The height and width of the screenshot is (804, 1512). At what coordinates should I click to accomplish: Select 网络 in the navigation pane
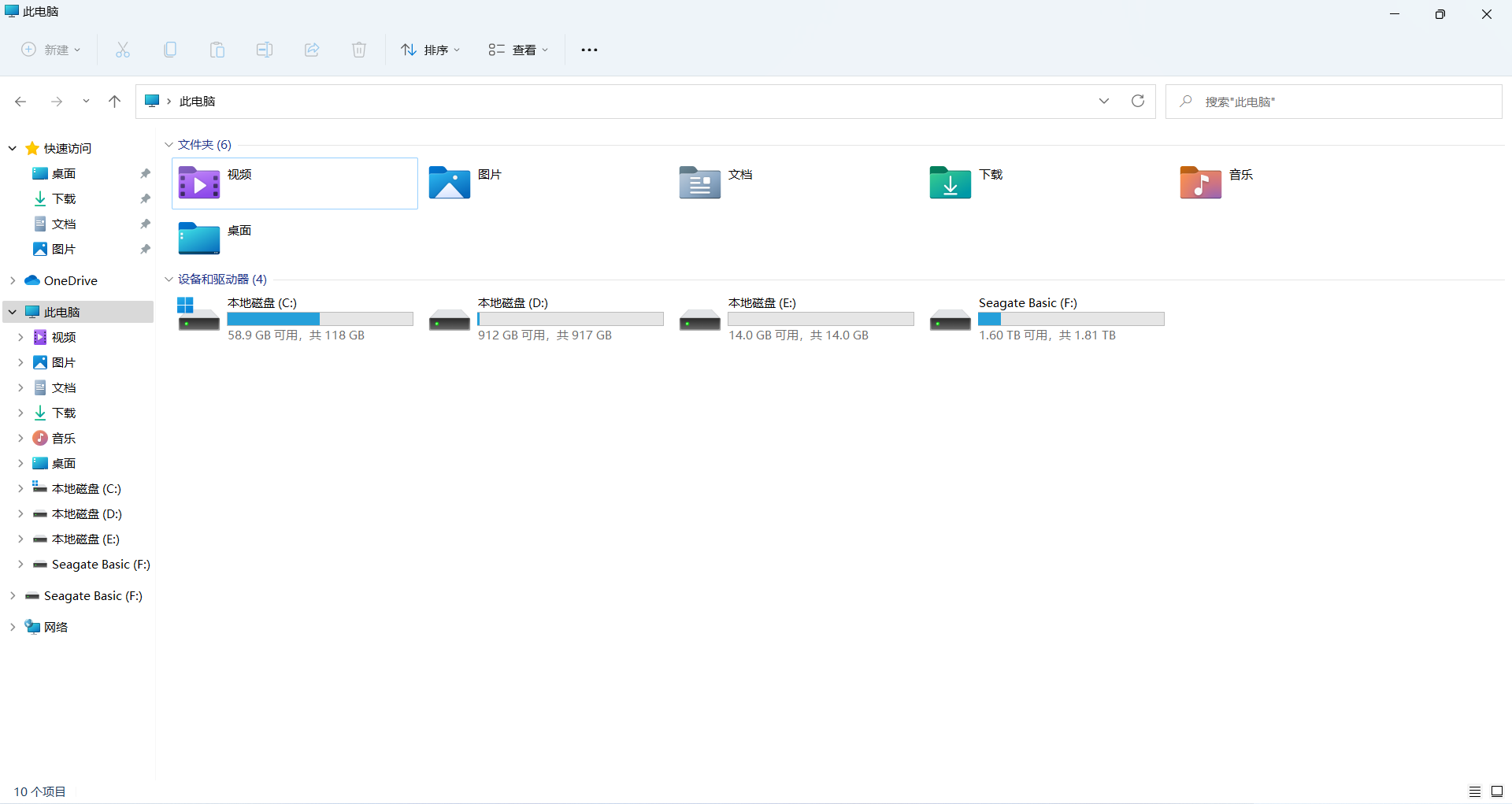[x=55, y=627]
